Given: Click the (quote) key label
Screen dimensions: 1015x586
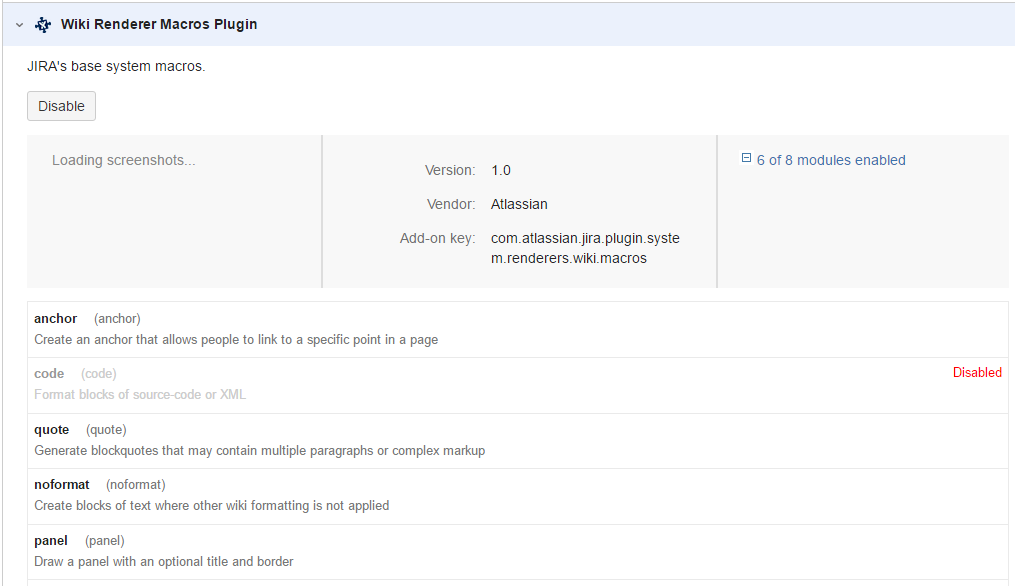Looking at the screenshot, I should pos(106,429).
